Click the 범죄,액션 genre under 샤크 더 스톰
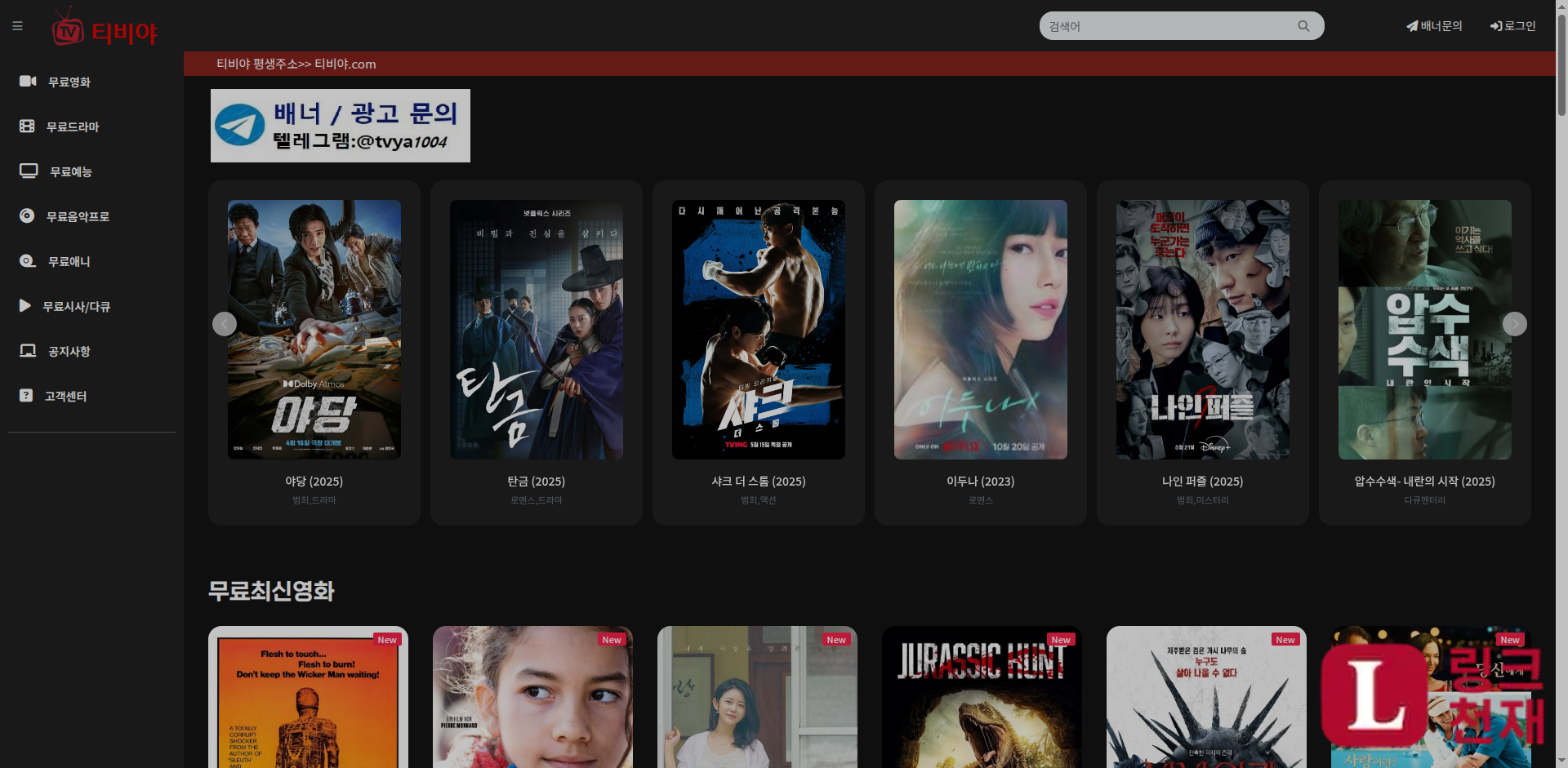This screenshot has height=768, width=1568. (759, 500)
